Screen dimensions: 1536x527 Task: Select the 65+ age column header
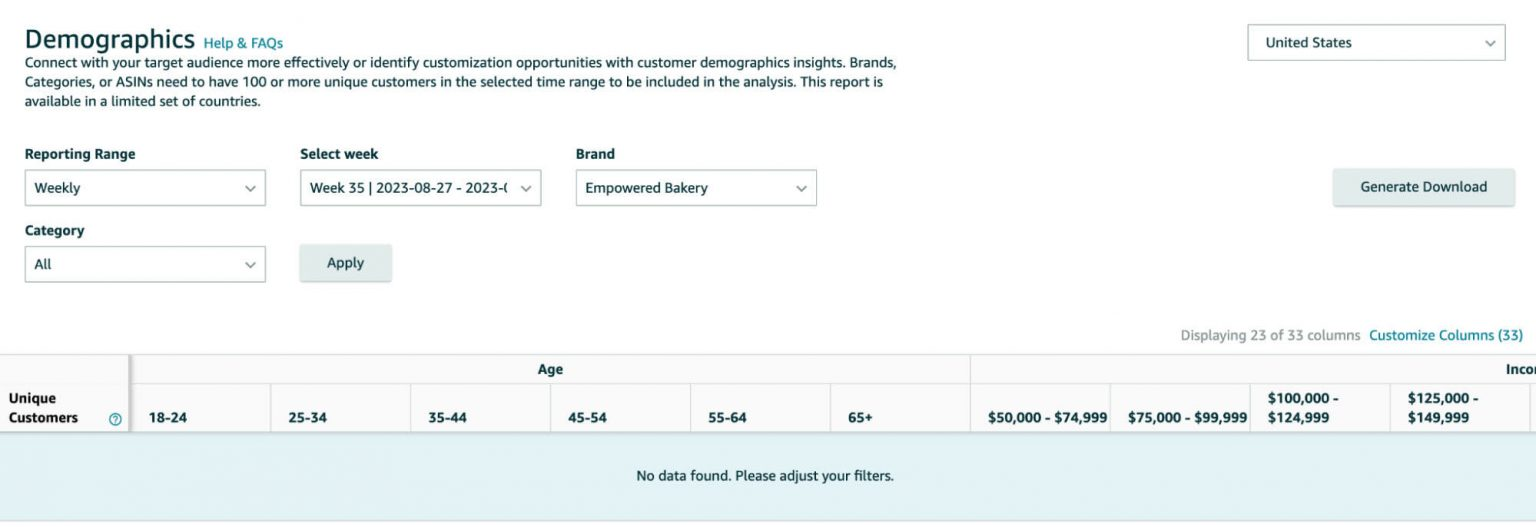tap(860, 418)
